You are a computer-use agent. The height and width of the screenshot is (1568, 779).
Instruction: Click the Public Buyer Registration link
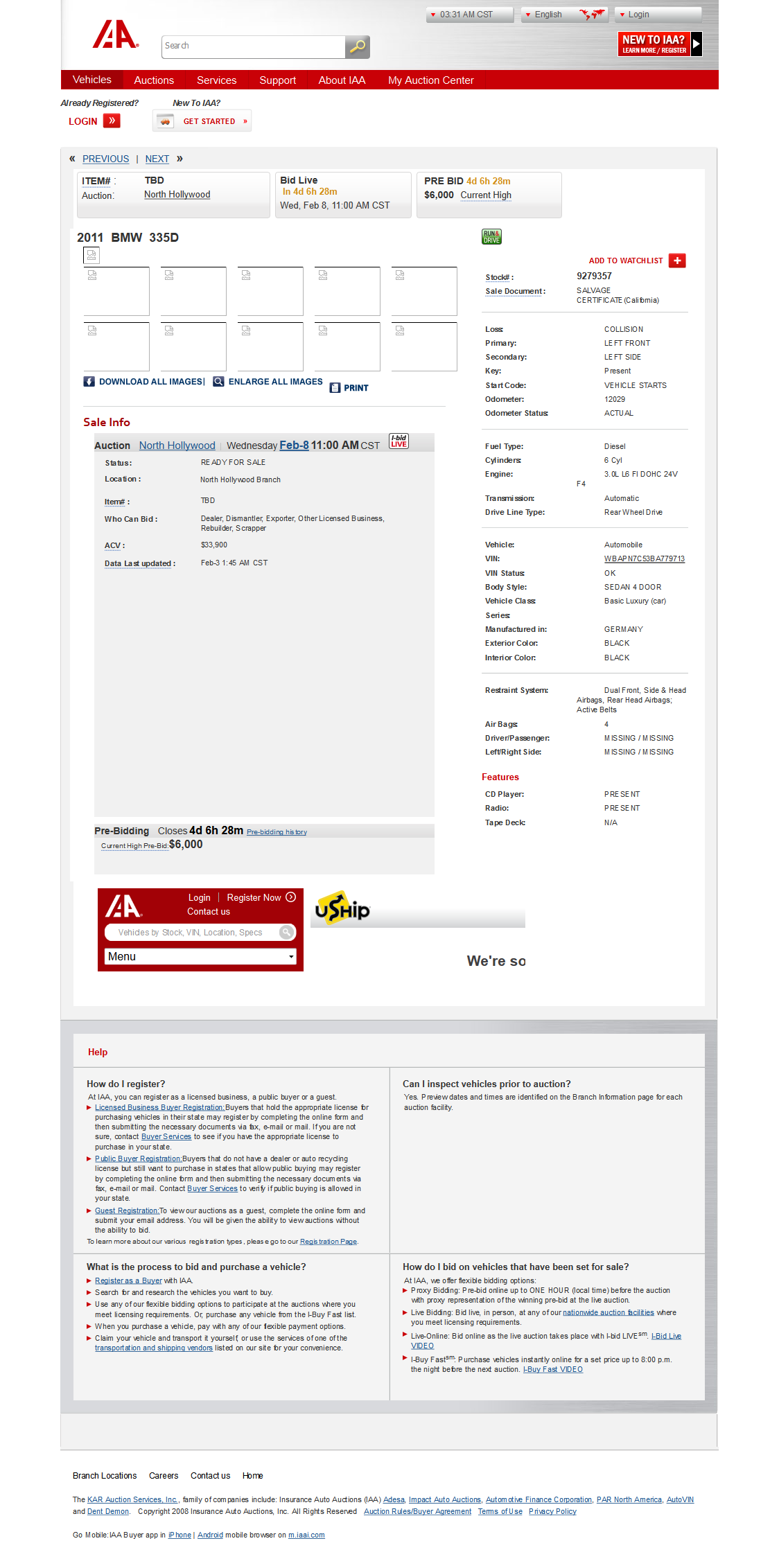tap(139, 1159)
